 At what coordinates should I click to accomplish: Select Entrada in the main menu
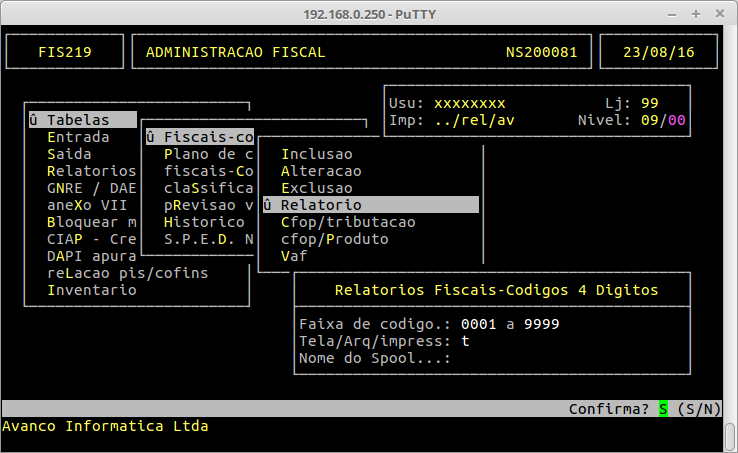[x=78, y=137]
